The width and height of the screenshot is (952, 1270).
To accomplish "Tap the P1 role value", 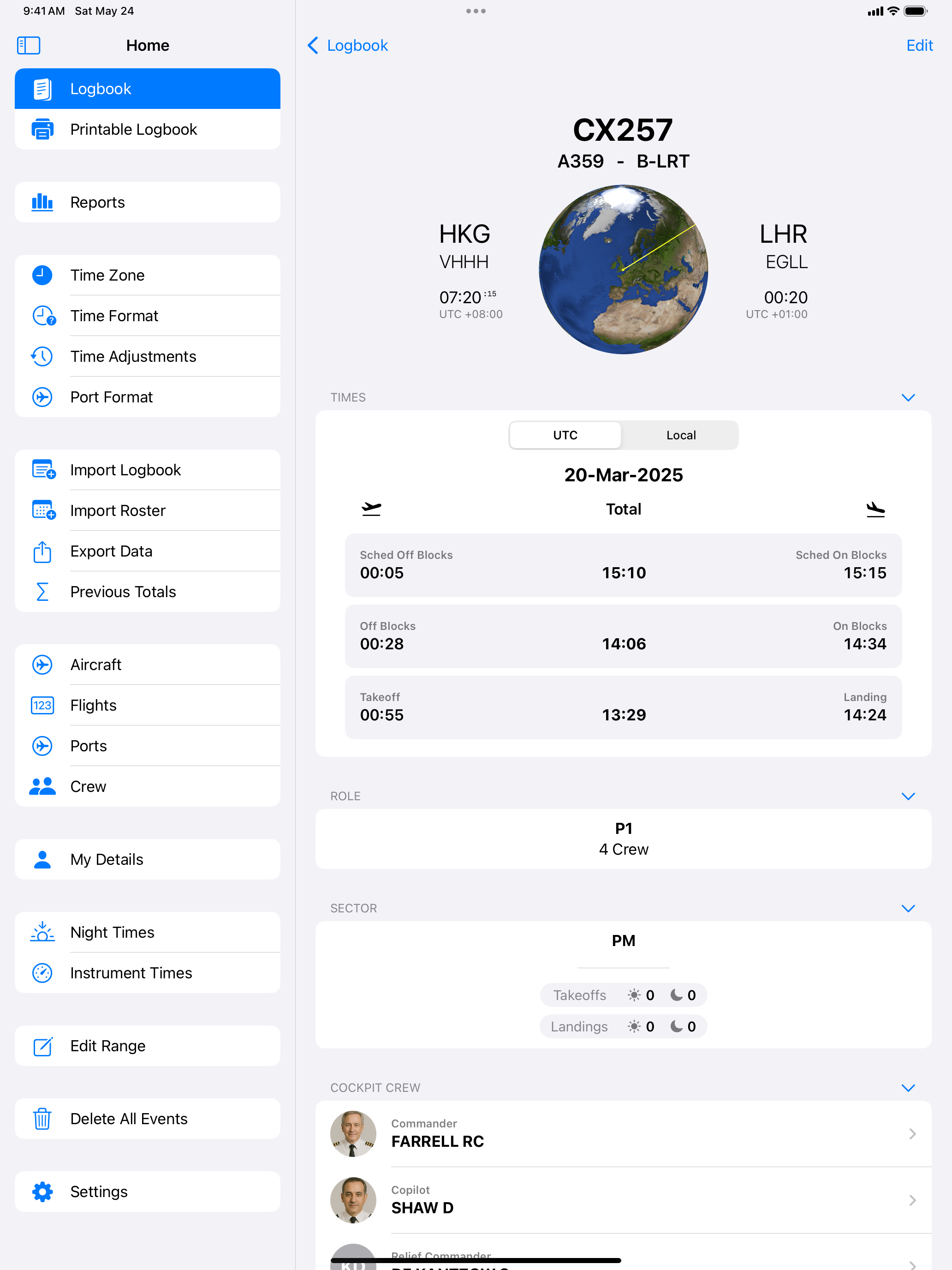I will coord(623,828).
